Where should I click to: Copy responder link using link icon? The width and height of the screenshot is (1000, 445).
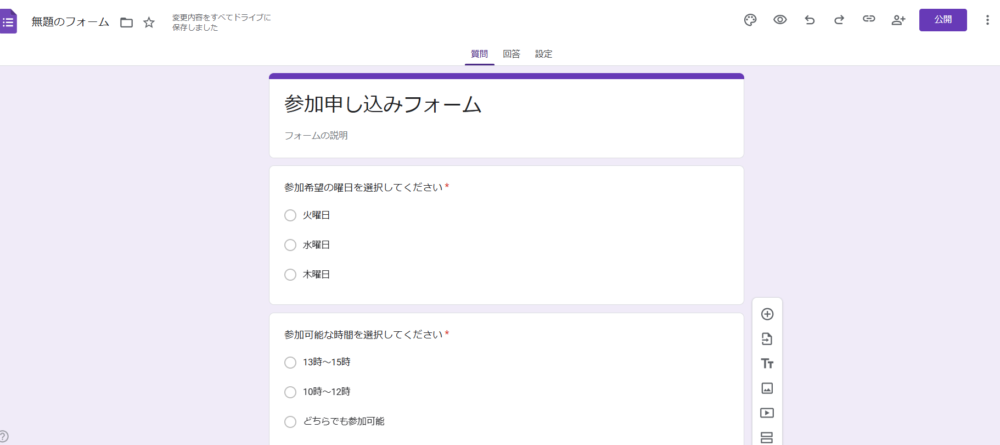point(869,20)
